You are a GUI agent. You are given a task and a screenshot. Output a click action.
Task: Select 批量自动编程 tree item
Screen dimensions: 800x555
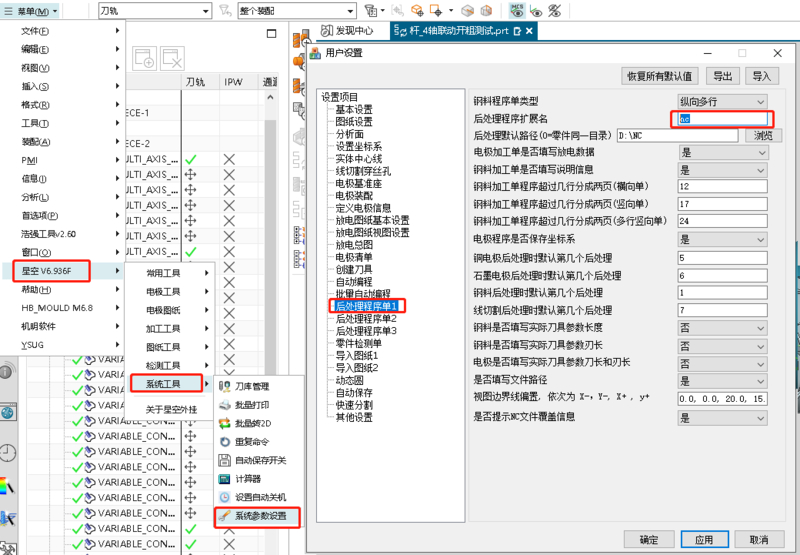(x=363, y=294)
